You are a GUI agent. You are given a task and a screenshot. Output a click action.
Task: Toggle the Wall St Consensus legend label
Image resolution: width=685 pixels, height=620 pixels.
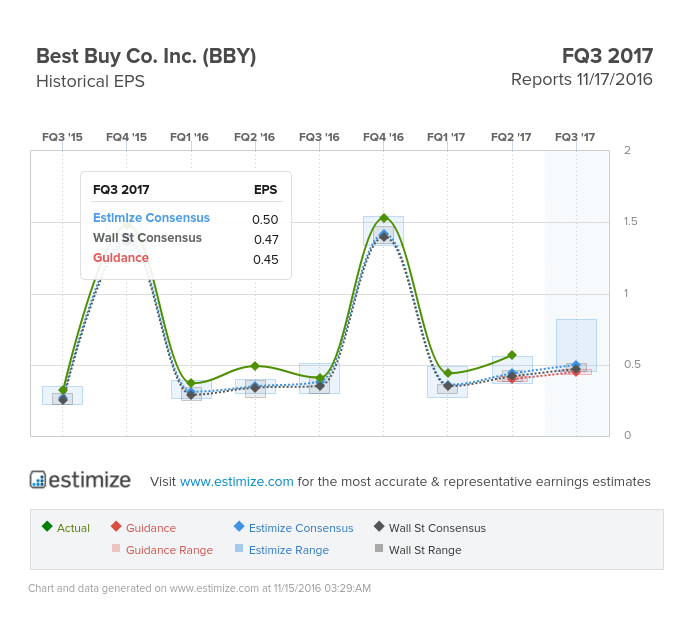(437, 528)
